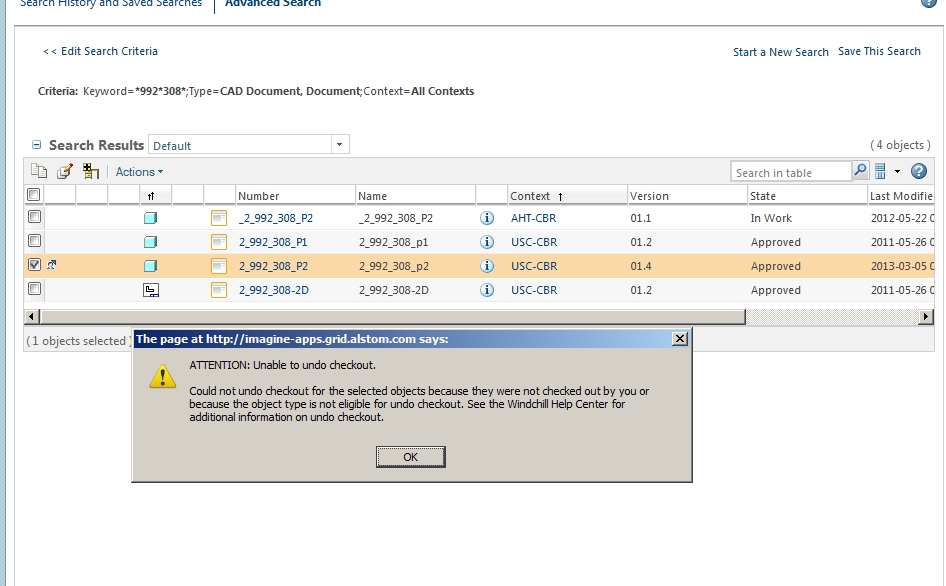Click the warning triangle icon in dialog
The width and height of the screenshot is (946, 586).
pyautogui.click(x=162, y=377)
